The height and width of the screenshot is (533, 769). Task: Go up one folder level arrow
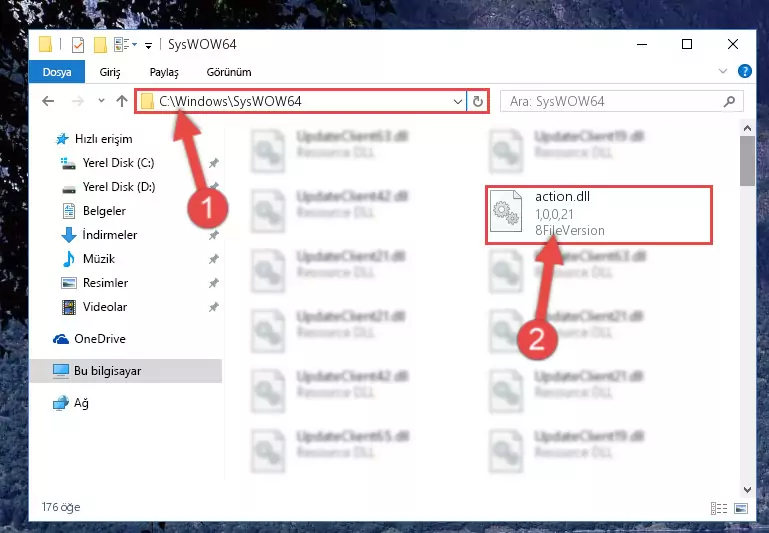(122, 101)
